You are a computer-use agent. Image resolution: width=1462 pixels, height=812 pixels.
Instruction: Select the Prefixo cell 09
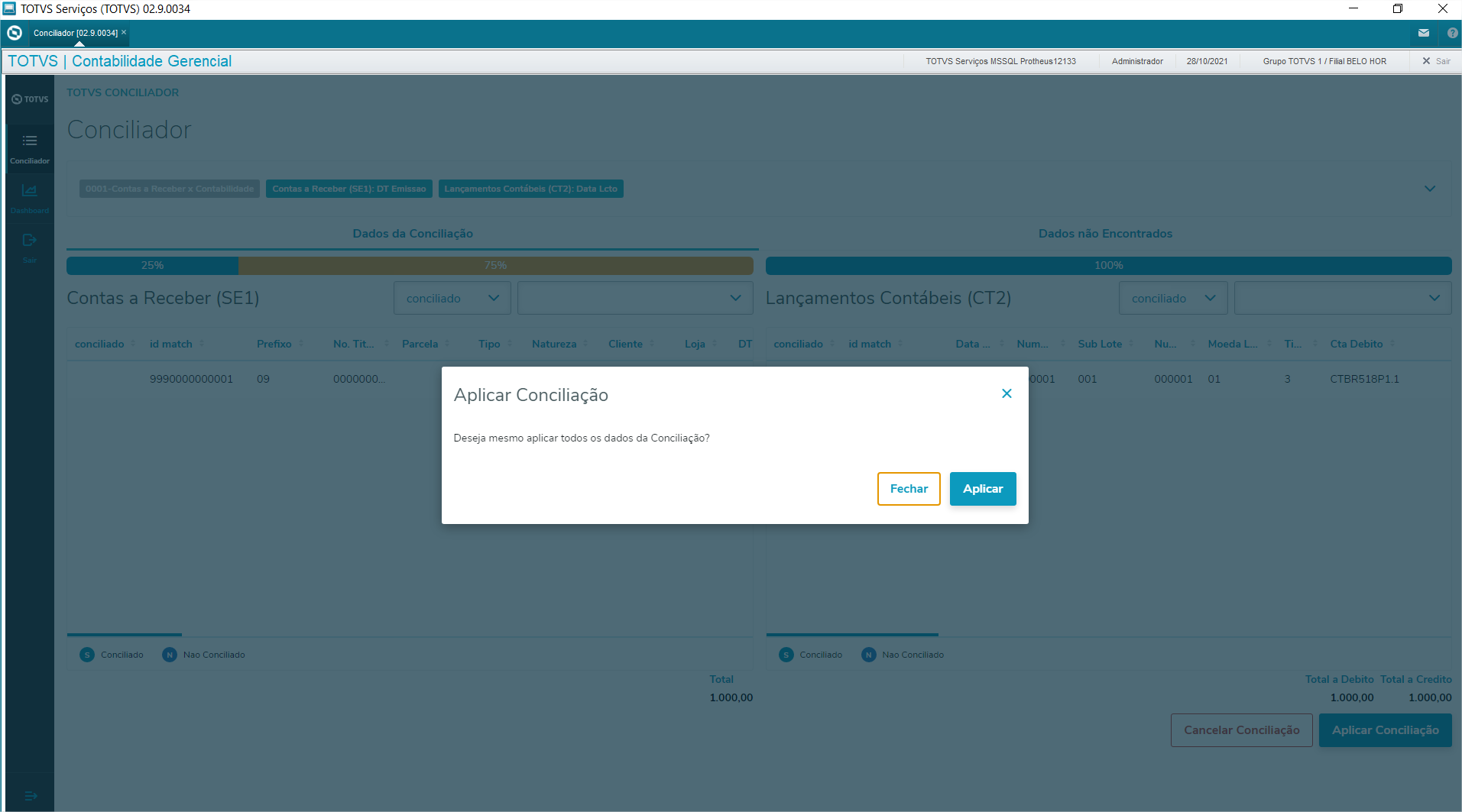click(263, 379)
